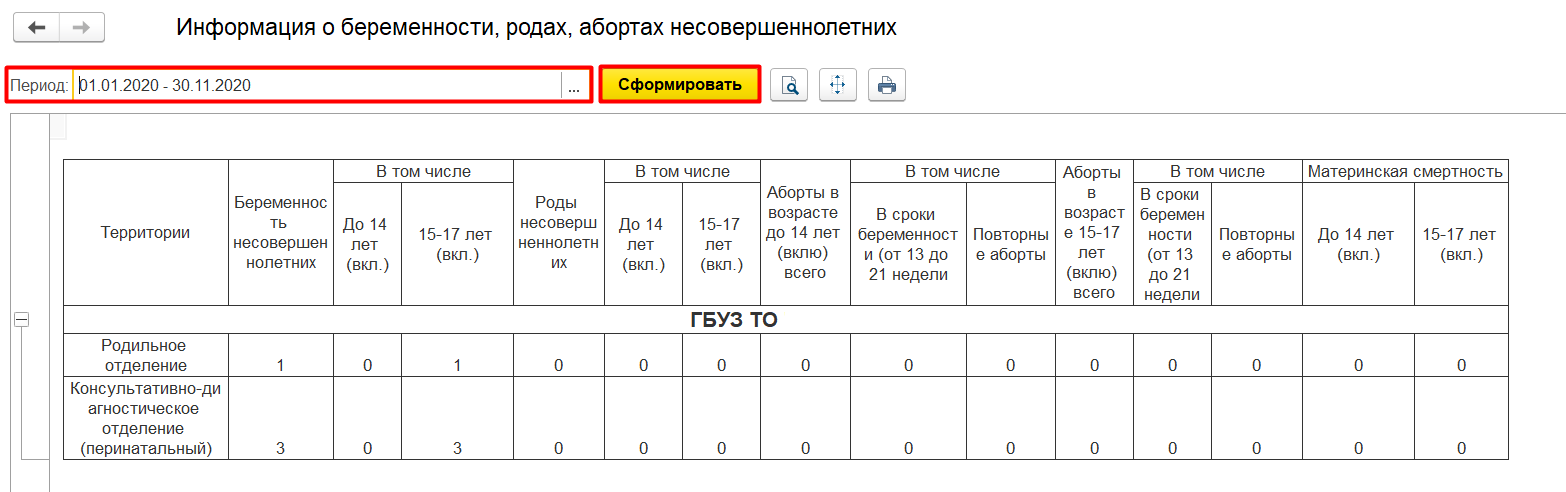Click the Материнская смертность header cell
The height and width of the screenshot is (492, 1566).
[1405, 172]
